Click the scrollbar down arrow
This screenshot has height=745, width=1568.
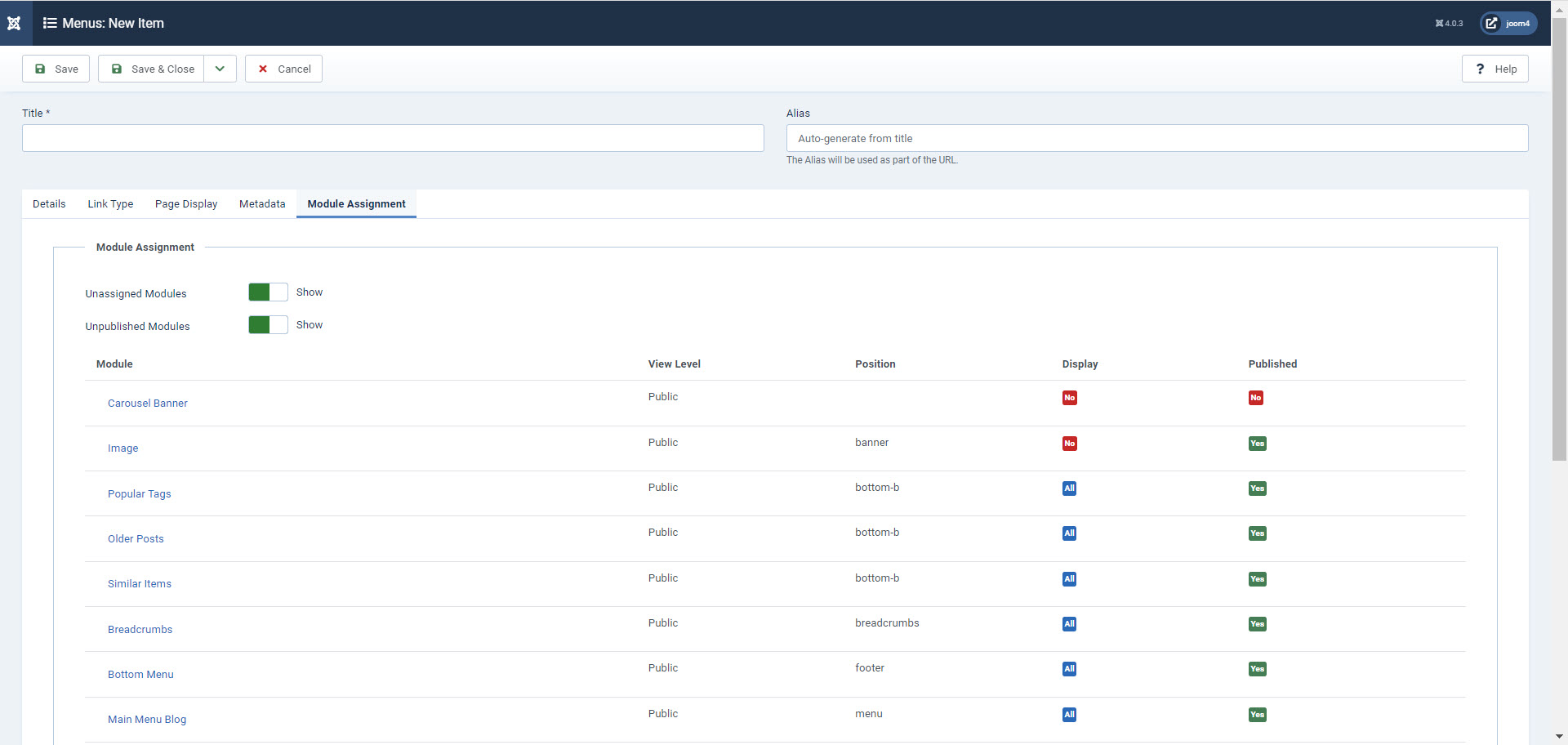(1560, 738)
